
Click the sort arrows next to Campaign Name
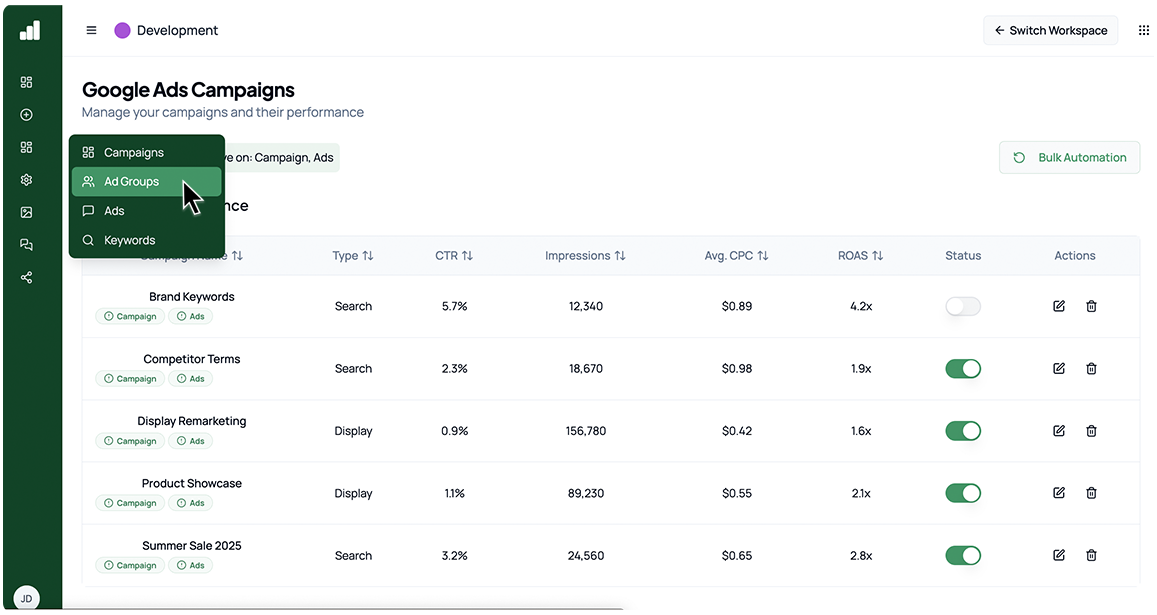pyautogui.click(x=237, y=255)
